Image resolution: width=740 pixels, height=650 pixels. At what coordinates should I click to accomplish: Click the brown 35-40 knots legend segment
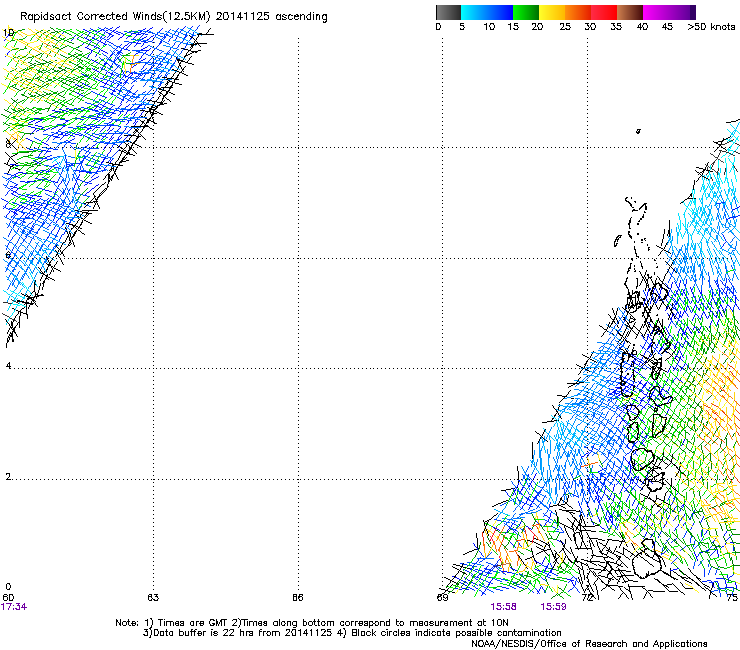(630, 12)
